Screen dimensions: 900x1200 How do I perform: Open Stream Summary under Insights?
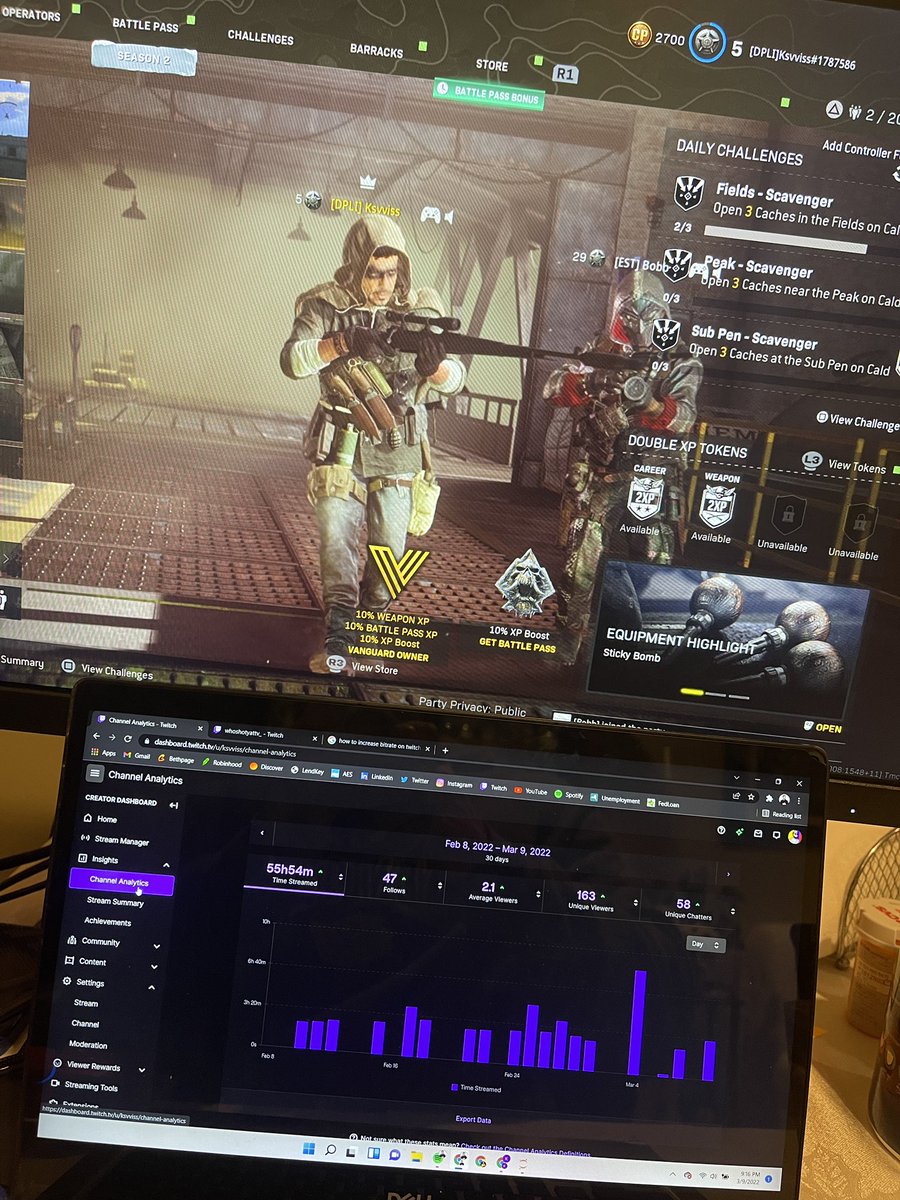[115, 902]
